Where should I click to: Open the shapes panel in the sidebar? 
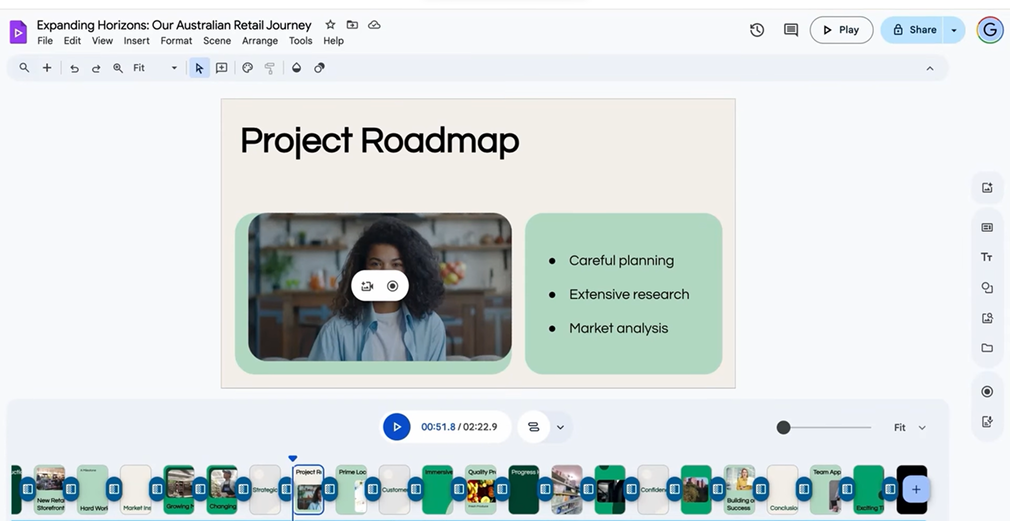tap(987, 288)
